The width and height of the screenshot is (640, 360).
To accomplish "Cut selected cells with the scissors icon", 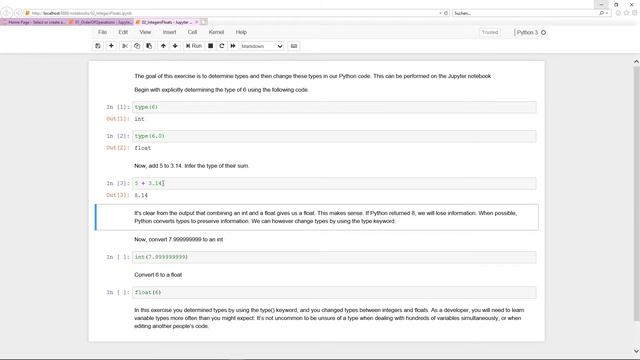I will click(x=125, y=46).
